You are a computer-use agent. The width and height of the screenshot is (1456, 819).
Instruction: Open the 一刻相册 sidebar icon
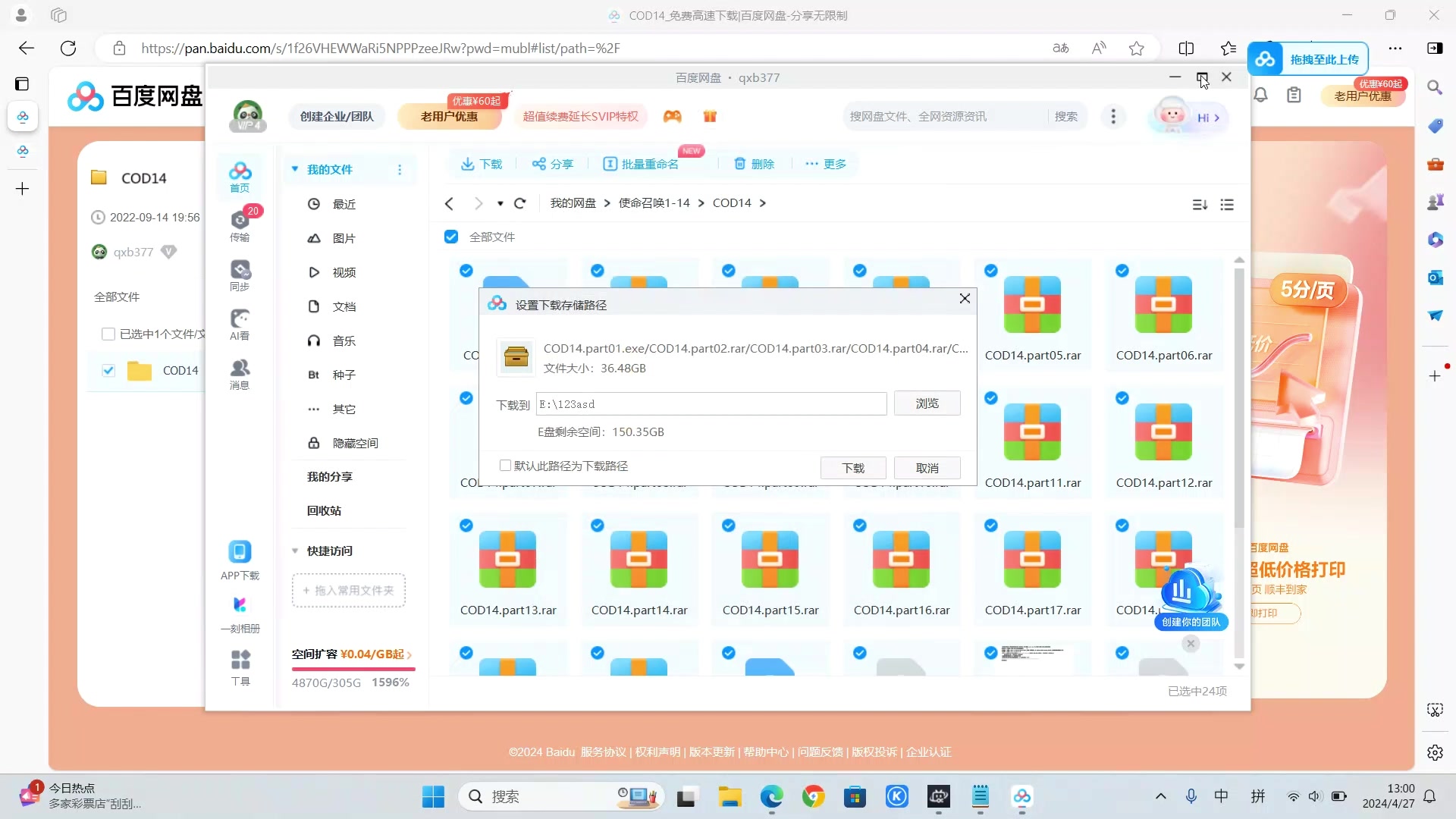[240, 615]
